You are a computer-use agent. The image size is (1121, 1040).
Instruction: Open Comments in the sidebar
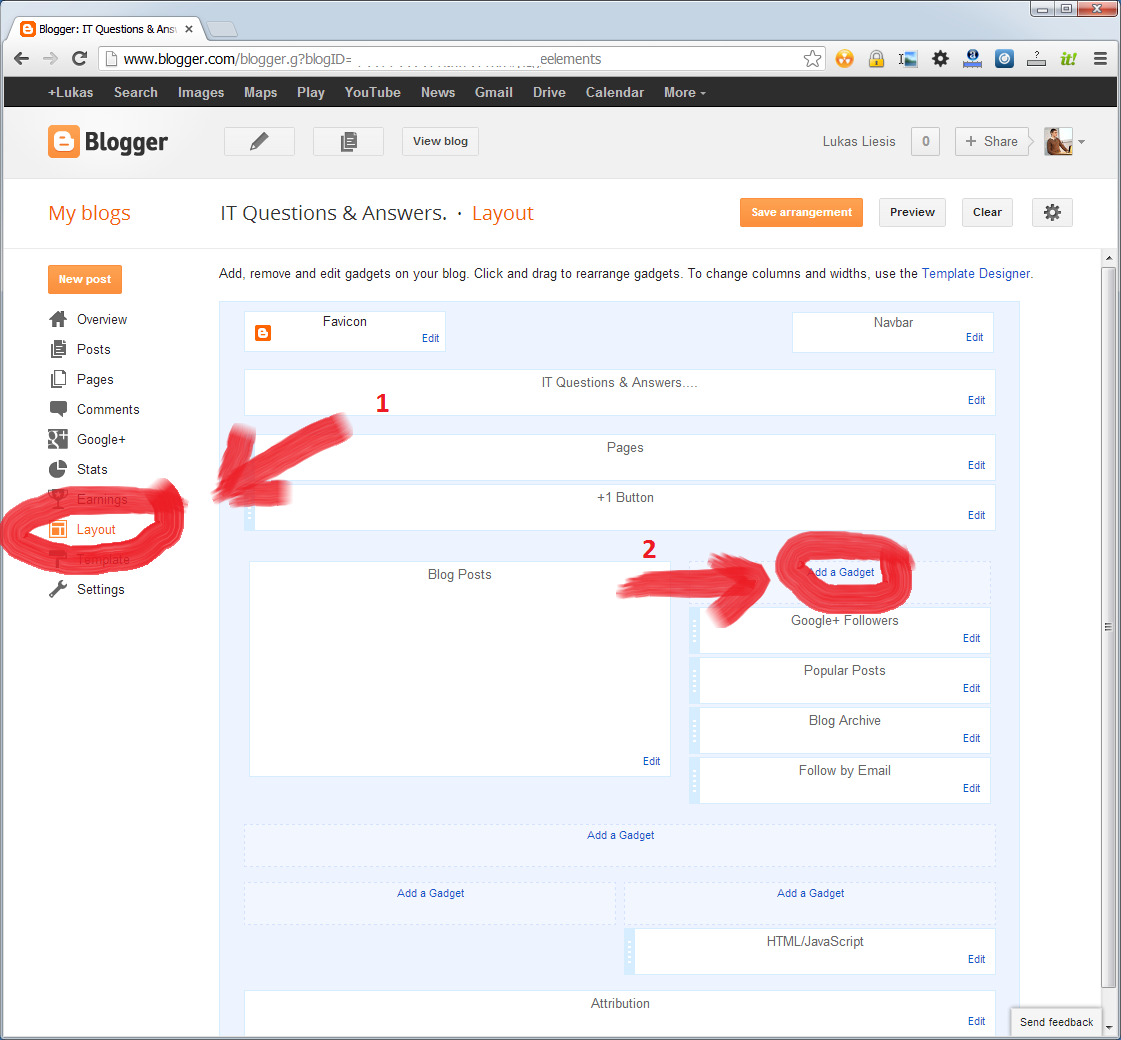[108, 410]
